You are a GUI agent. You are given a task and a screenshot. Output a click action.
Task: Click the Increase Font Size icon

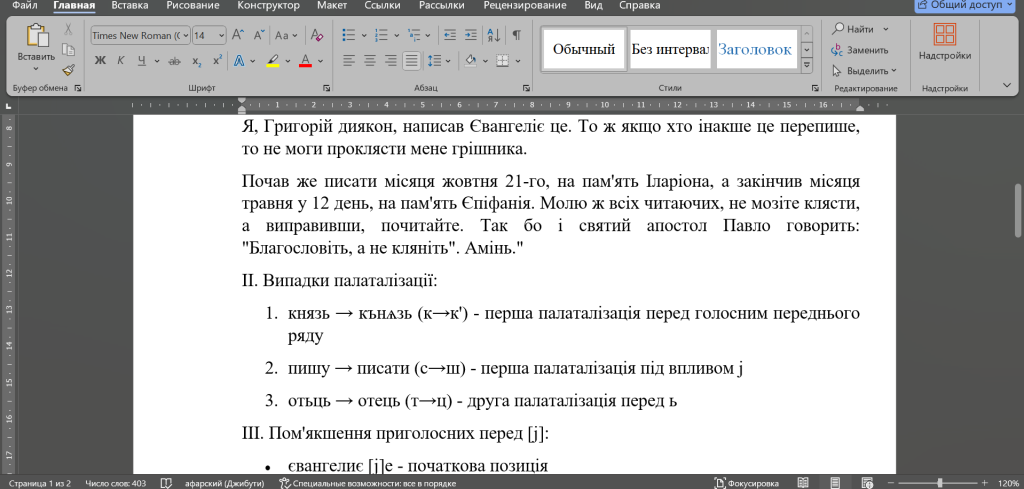click(x=238, y=35)
